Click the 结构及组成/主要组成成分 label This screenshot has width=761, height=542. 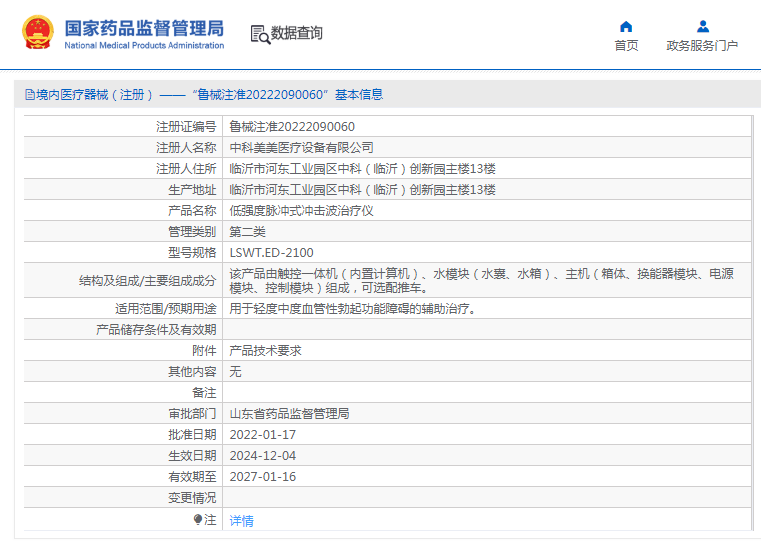coord(148,281)
